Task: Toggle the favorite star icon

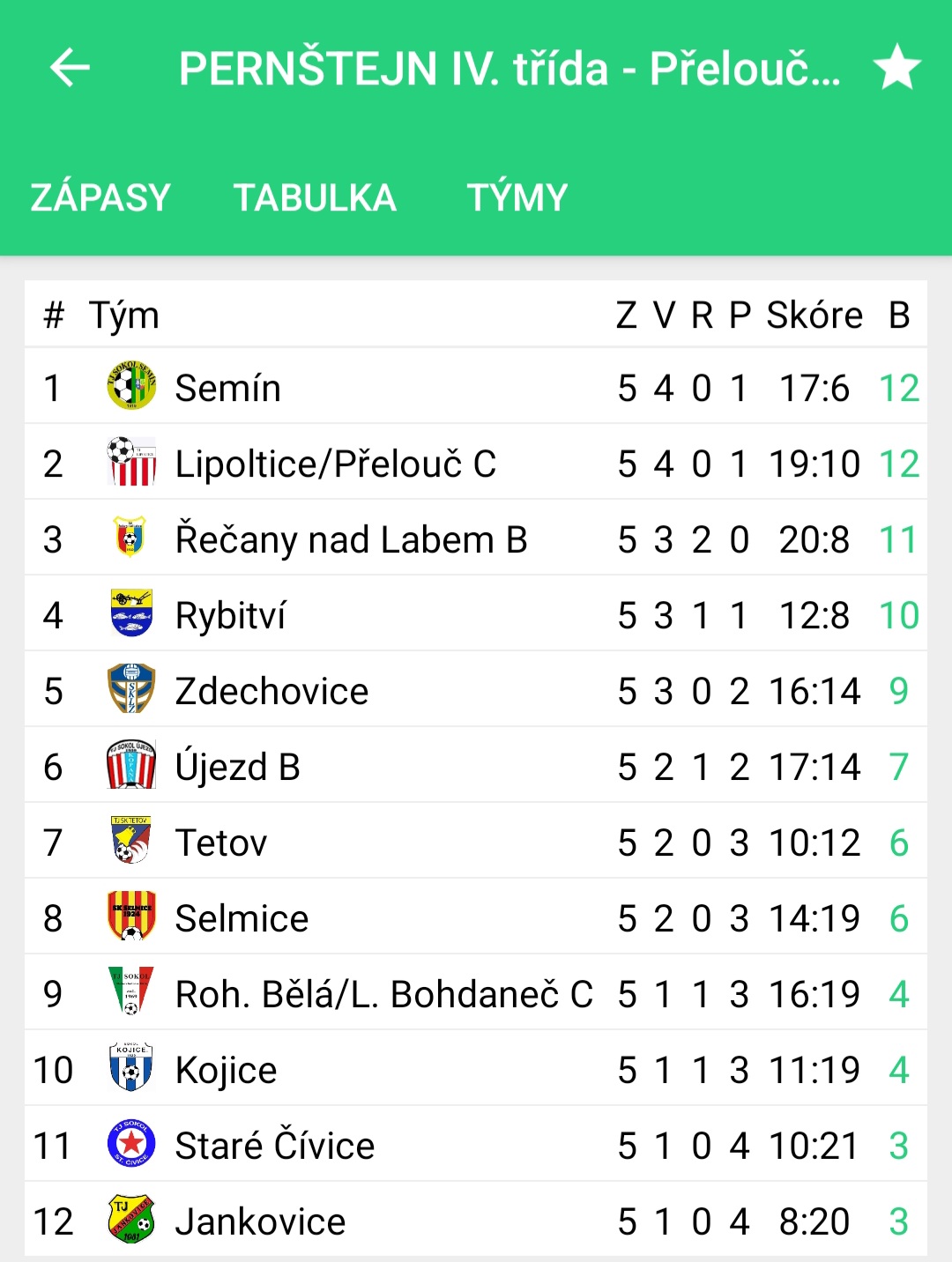Action: (897, 67)
